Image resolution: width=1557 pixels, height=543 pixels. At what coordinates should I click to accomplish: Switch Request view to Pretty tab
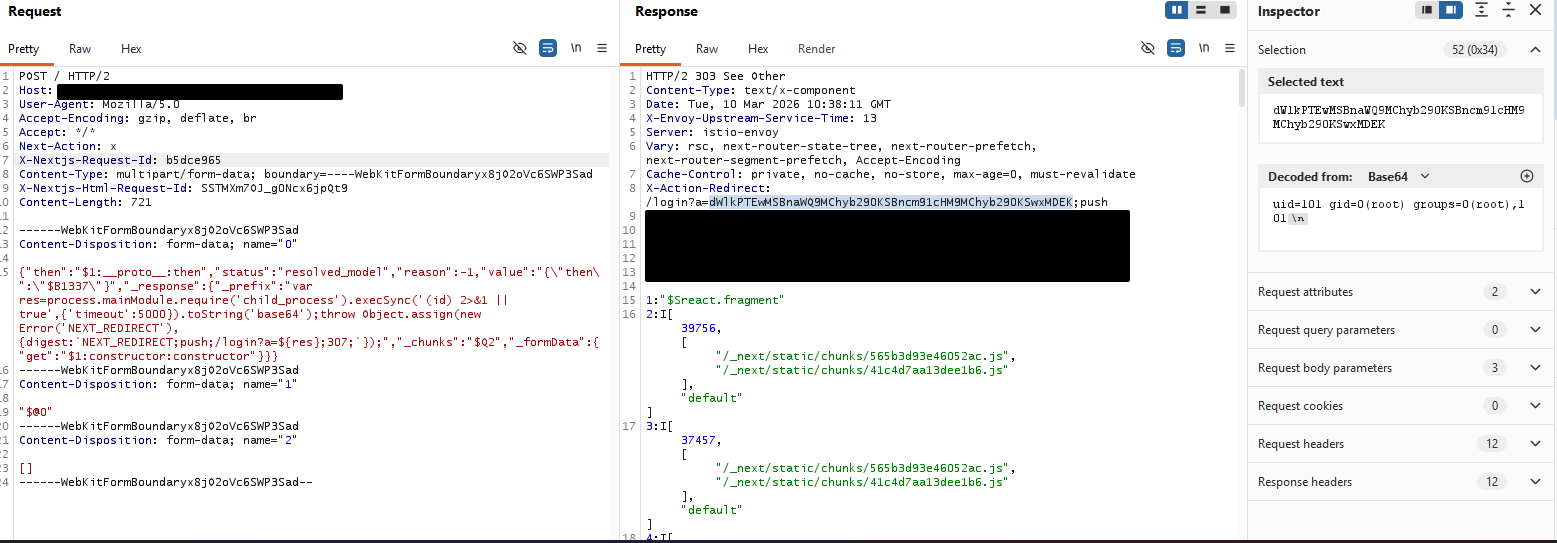point(24,49)
